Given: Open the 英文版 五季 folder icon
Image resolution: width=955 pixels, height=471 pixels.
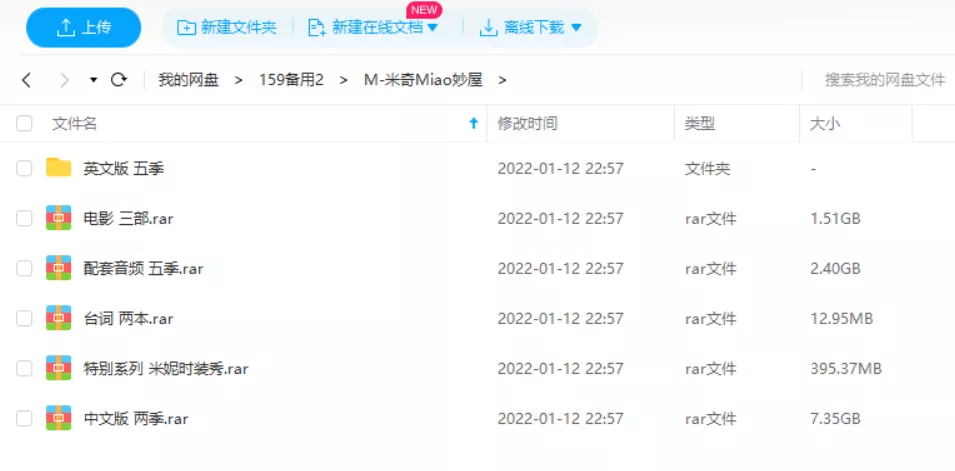Looking at the screenshot, I should click(x=59, y=168).
